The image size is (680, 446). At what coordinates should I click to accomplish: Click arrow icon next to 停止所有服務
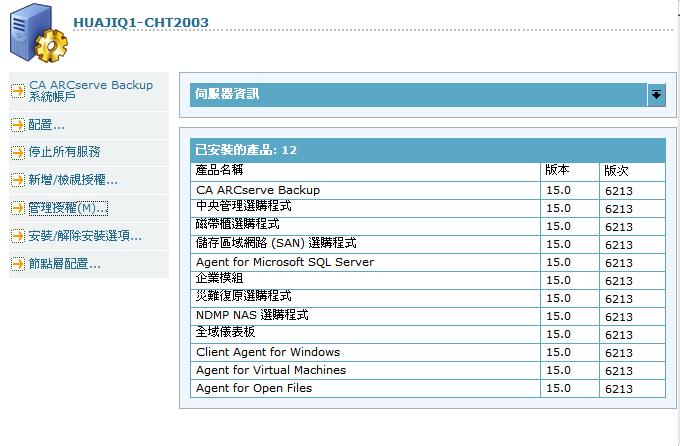pos(18,152)
